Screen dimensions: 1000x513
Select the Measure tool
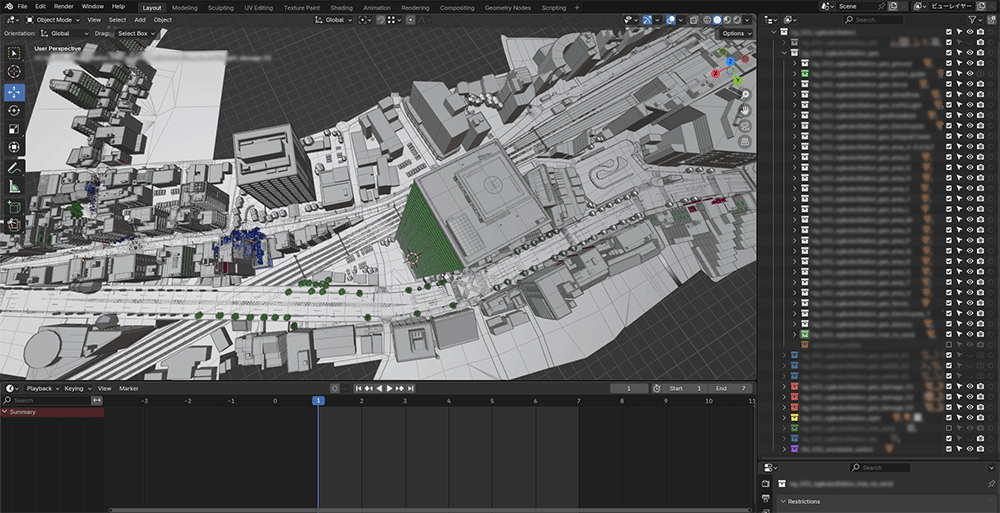[x=14, y=186]
